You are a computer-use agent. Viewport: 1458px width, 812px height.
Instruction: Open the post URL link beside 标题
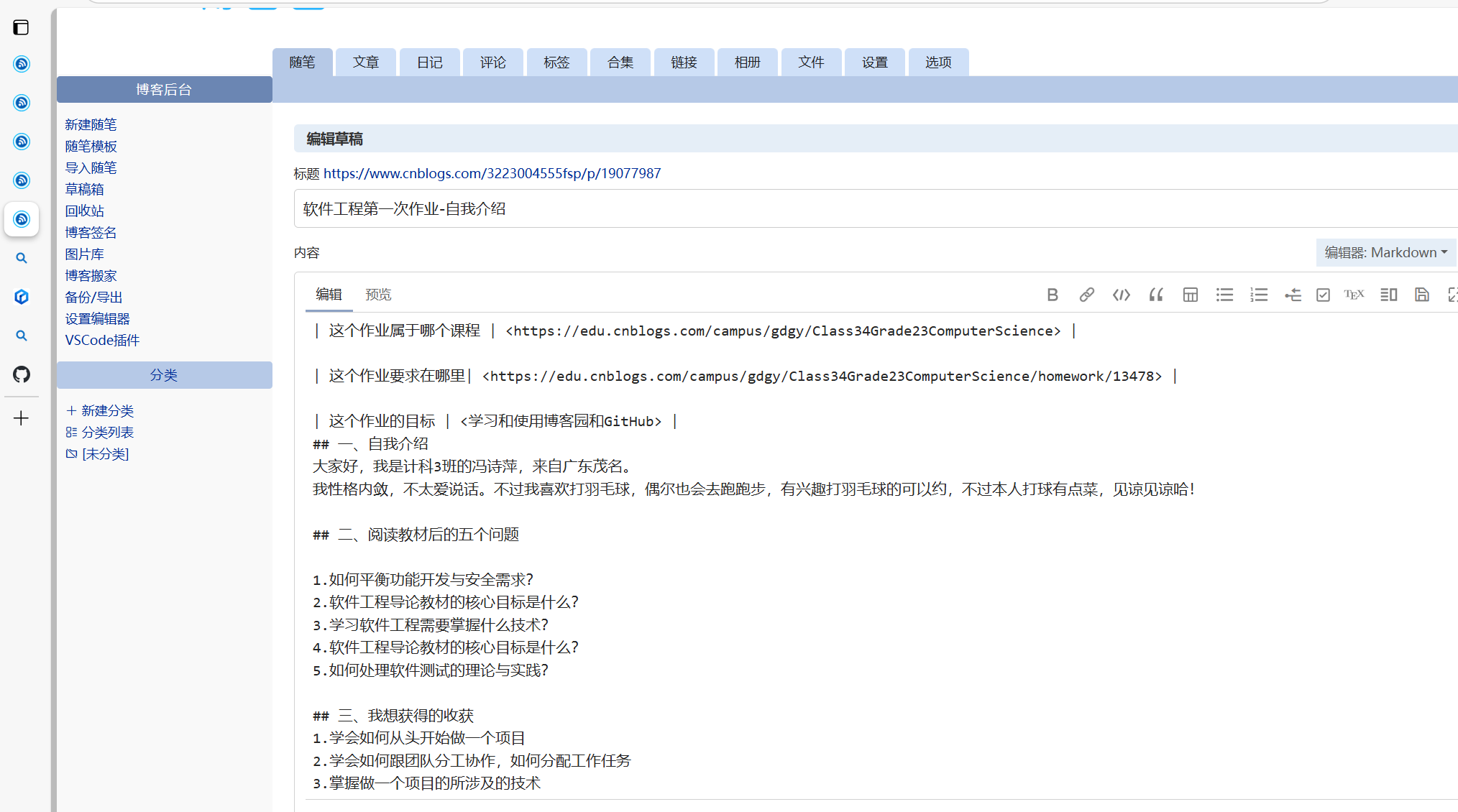492,173
